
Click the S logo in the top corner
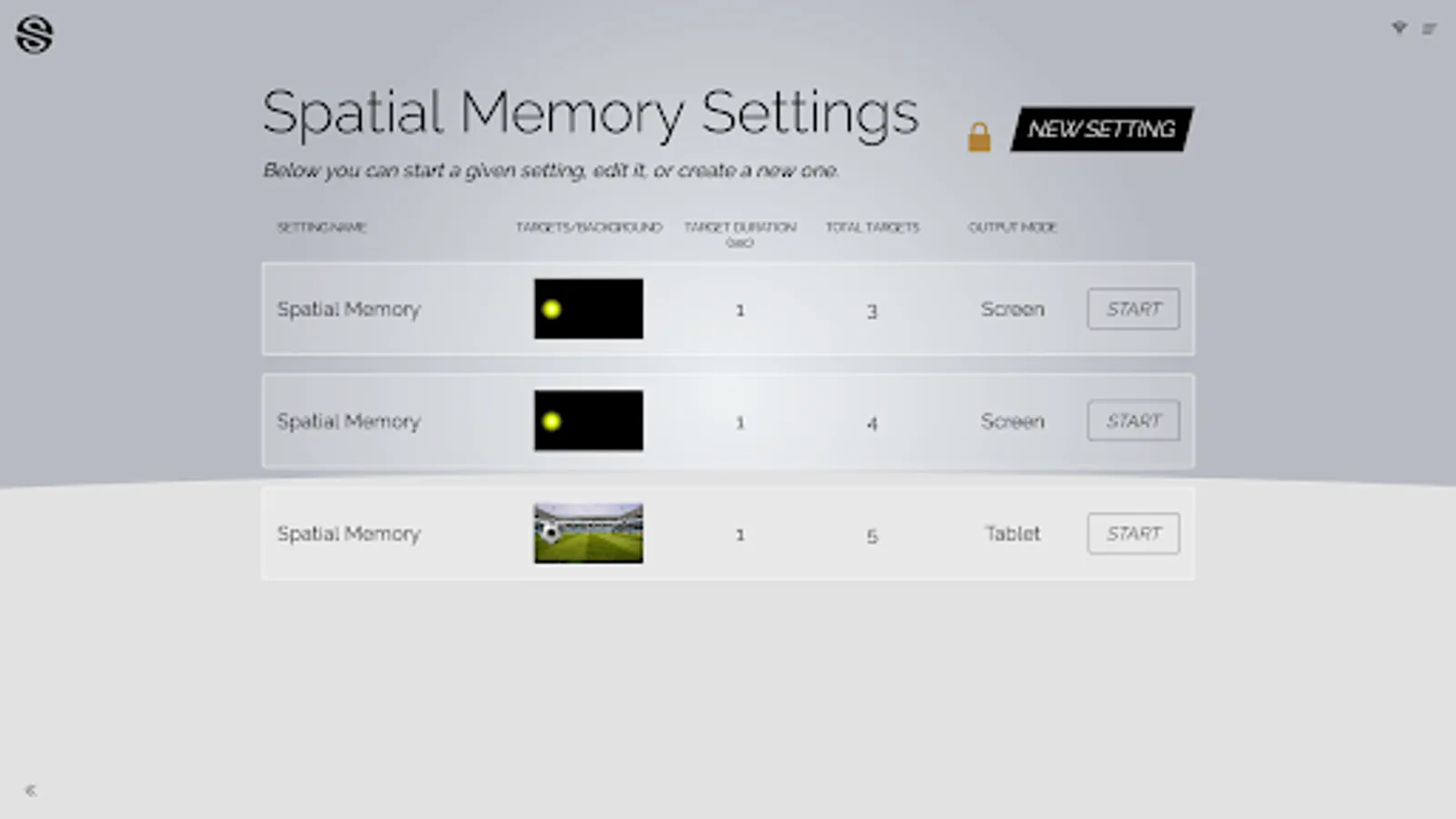(x=35, y=35)
